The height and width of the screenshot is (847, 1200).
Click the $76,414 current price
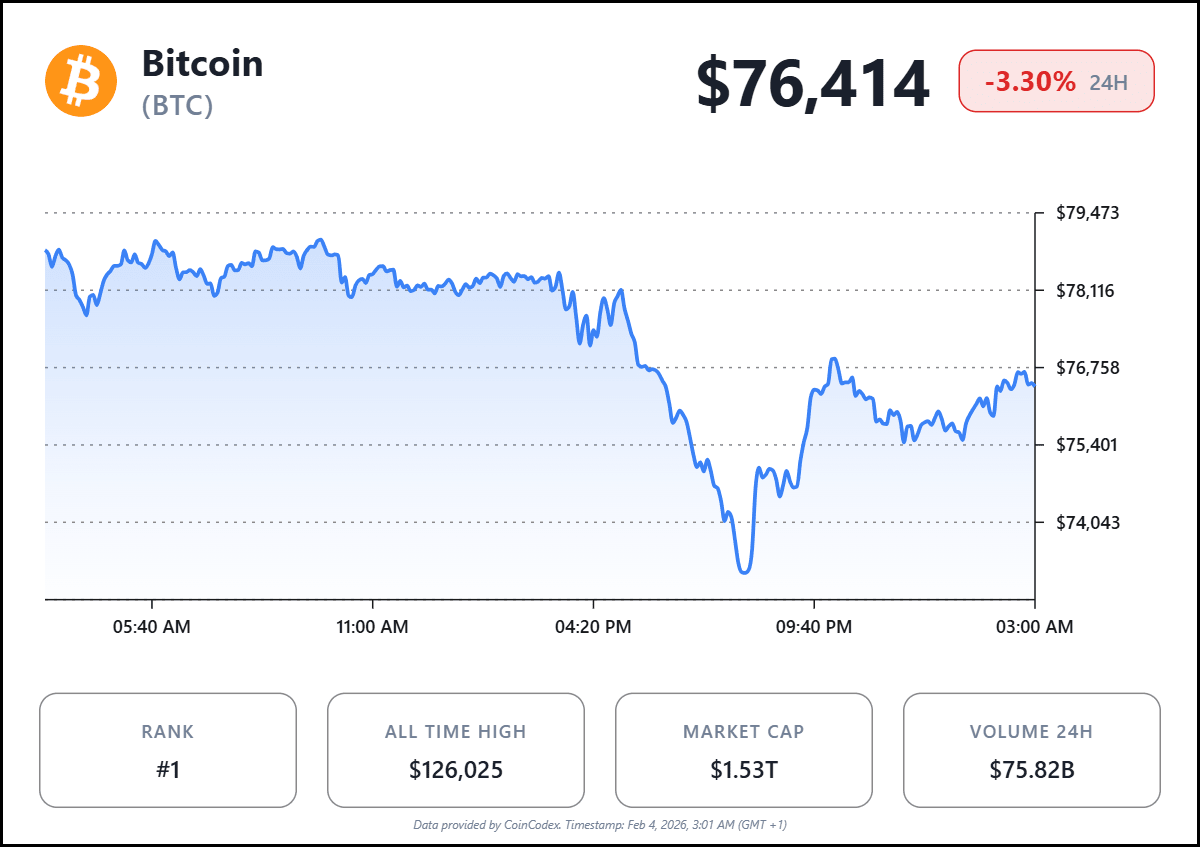pyautogui.click(x=813, y=83)
